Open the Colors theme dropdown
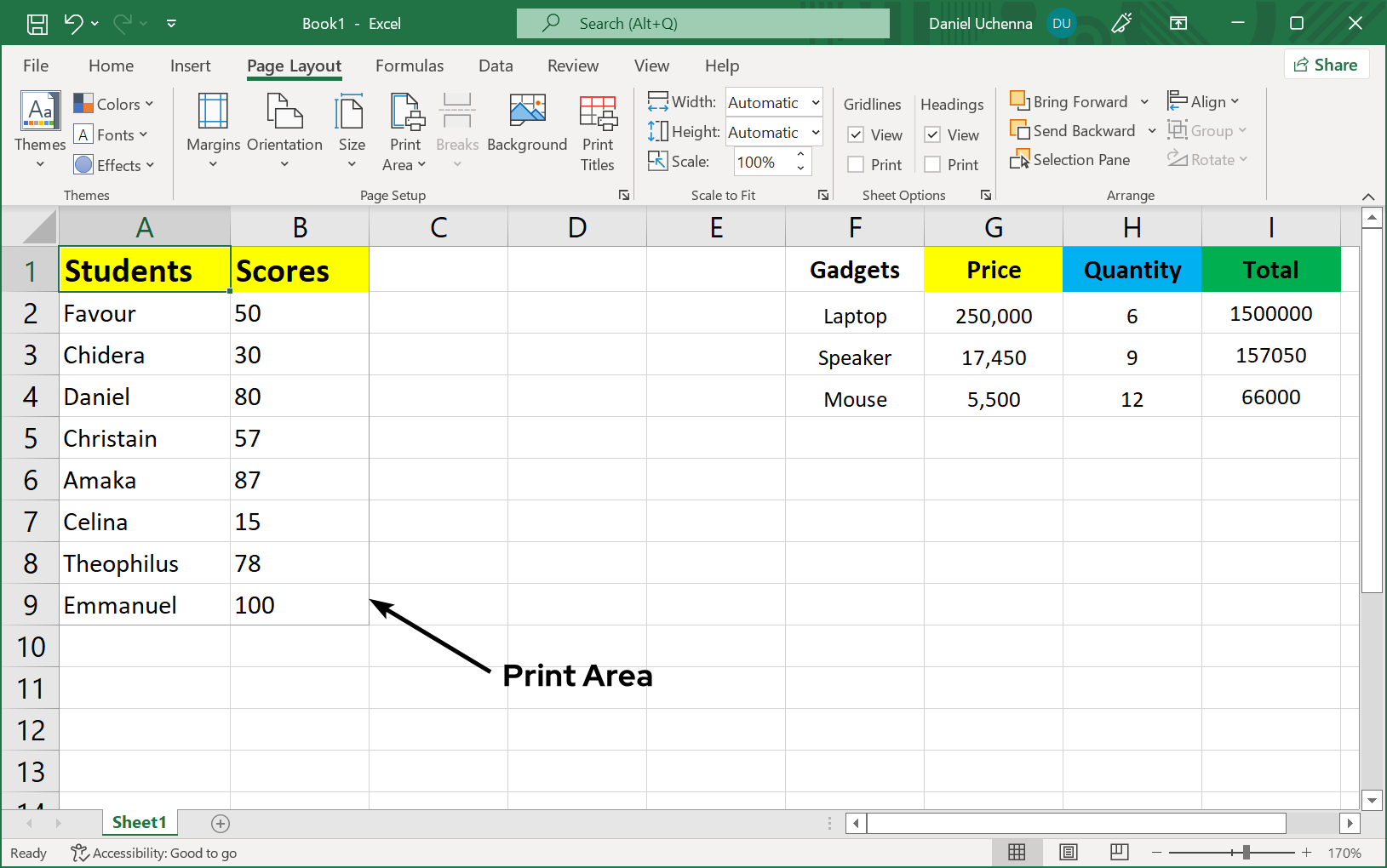 tap(113, 104)
